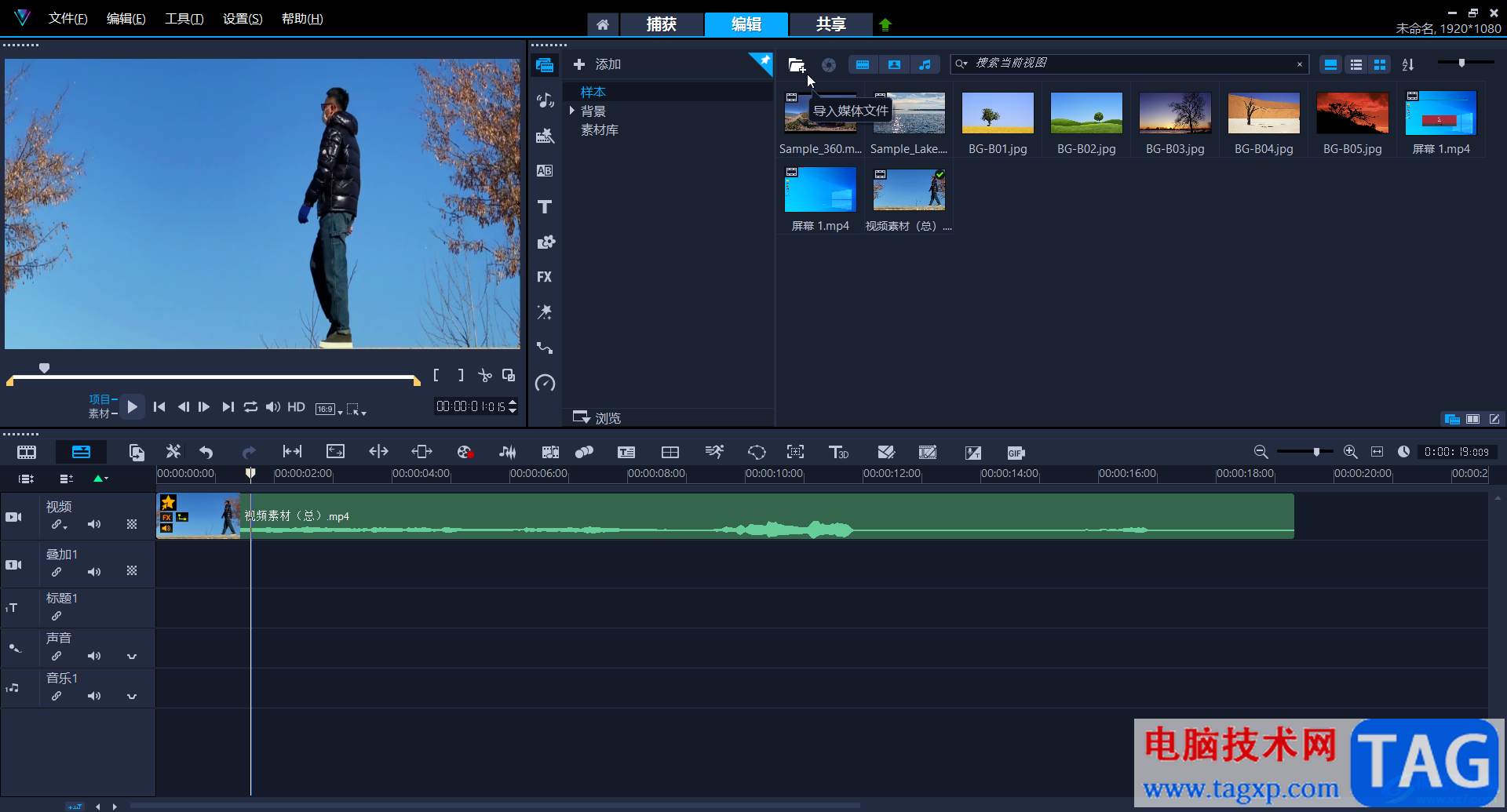The width and height of the screenshot is (1507, 812).
Task: Open the Overlays/graphics library icon
Action: click(545, 242)
